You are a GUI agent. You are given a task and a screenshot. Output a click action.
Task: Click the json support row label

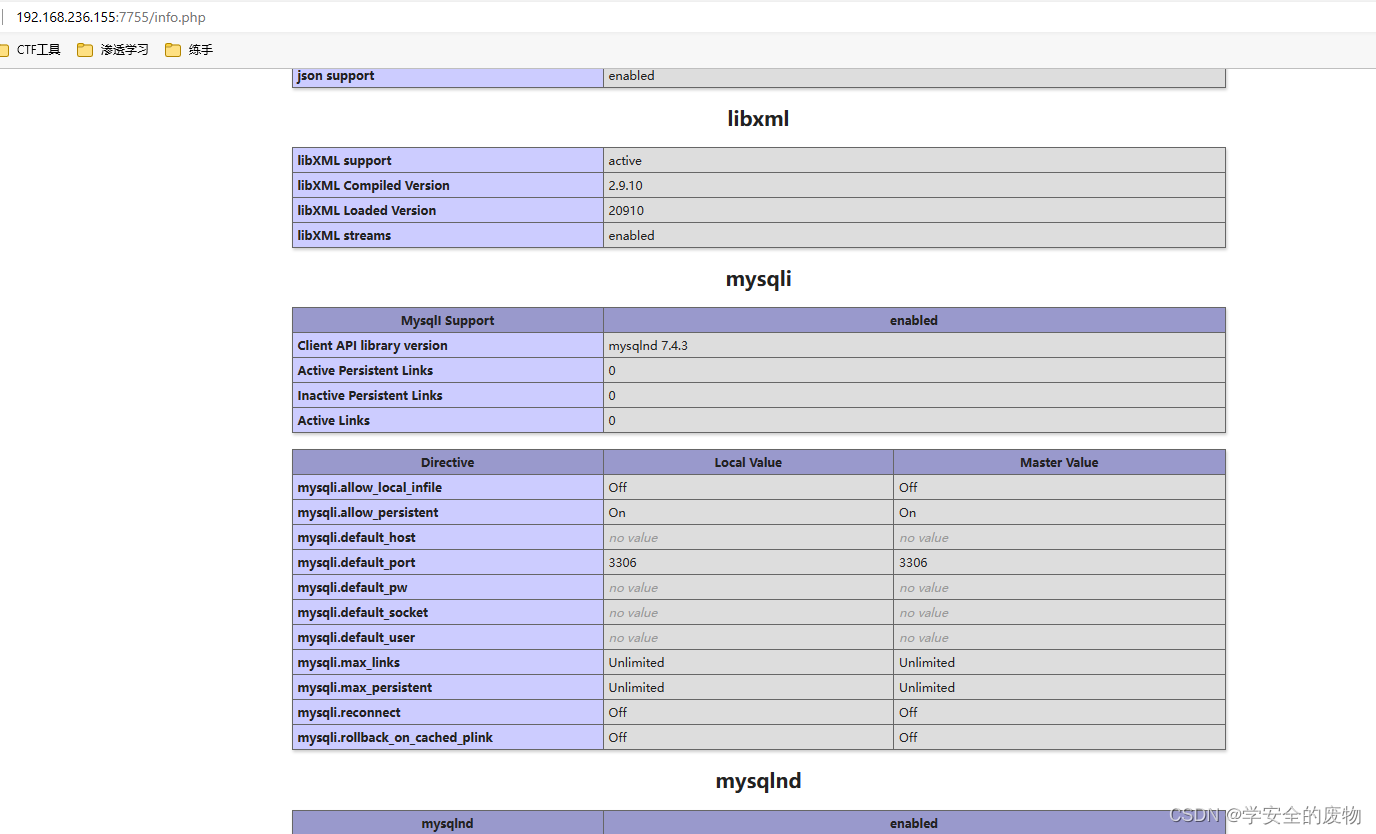(336, 75)
